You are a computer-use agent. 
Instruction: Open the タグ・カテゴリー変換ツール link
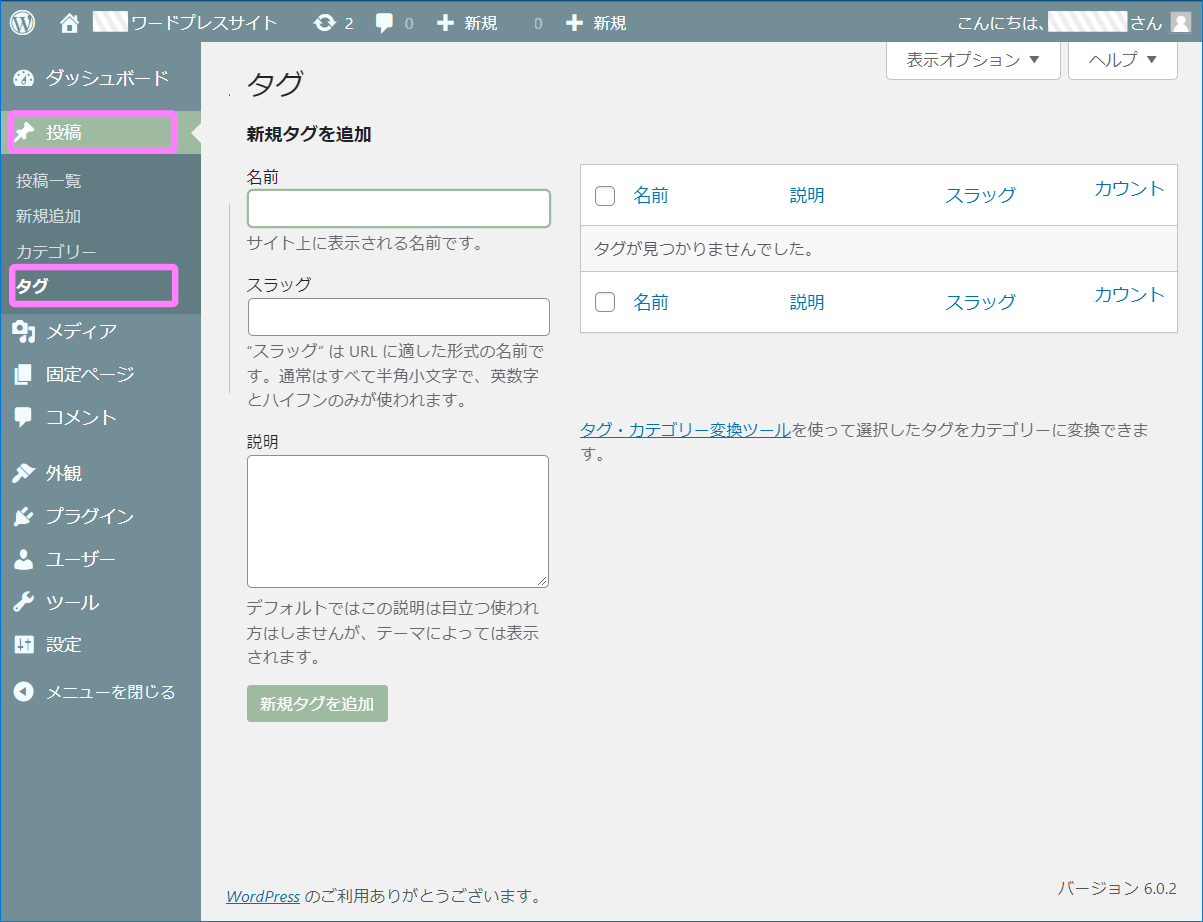click(684, 430)
